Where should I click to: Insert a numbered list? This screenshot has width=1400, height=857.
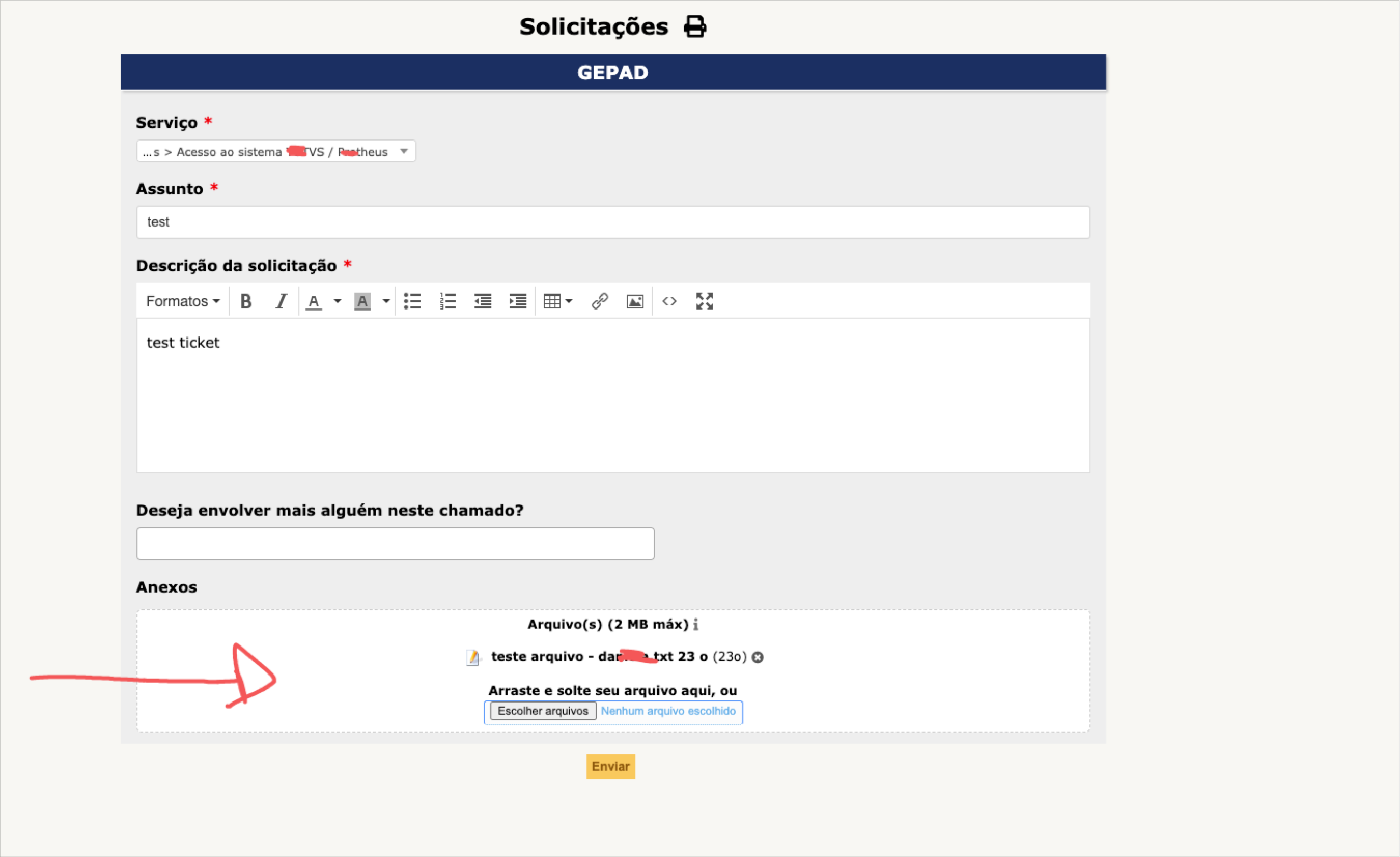coord(447,301)
